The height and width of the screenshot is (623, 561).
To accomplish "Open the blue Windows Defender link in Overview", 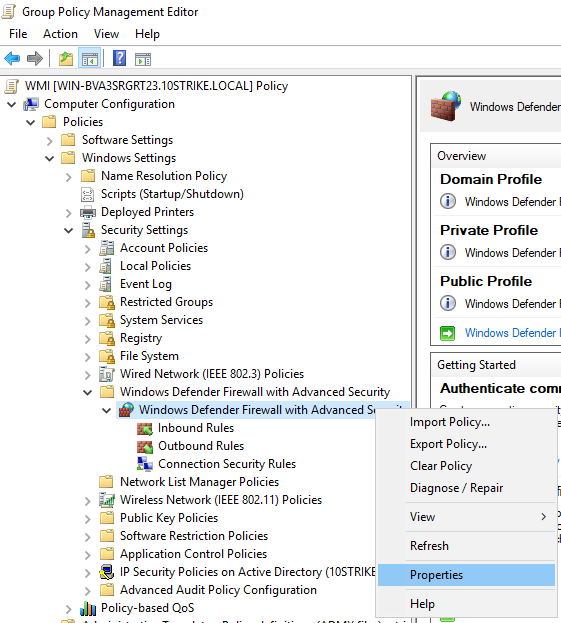I will (x=513, y=333).
